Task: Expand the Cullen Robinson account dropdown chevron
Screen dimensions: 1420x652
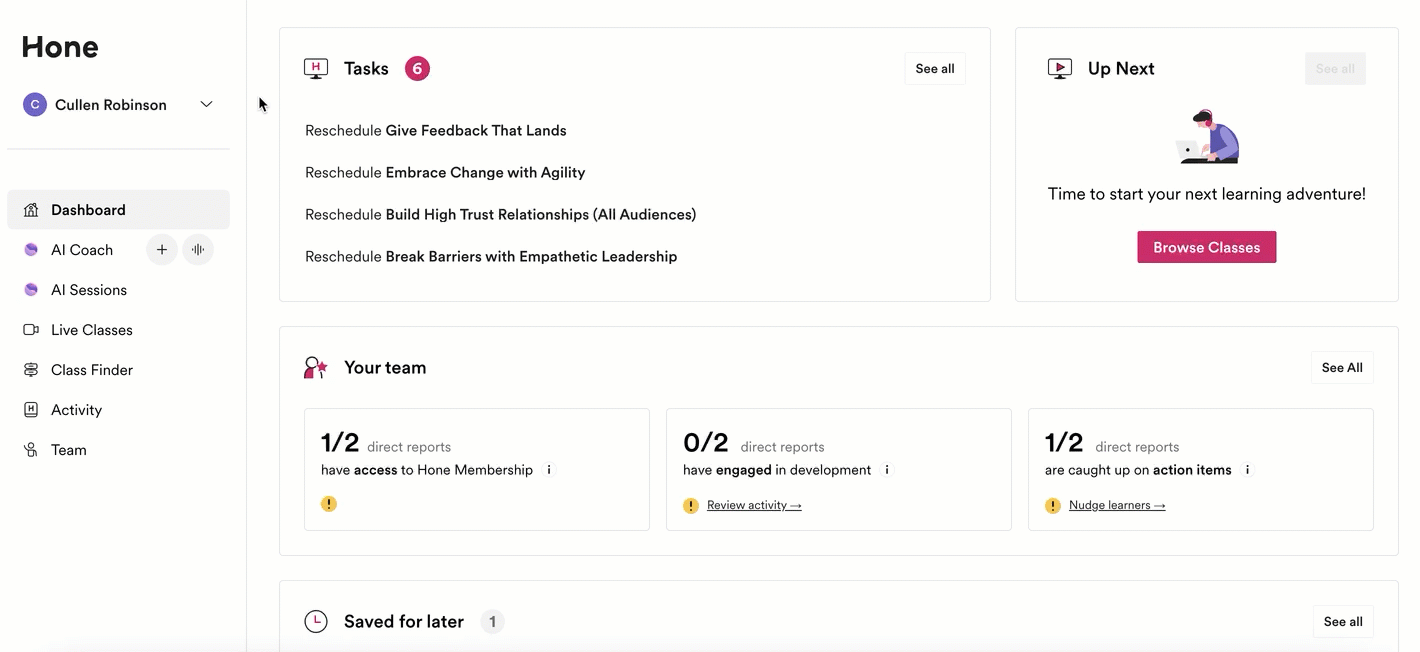Action: pos(206,105)
